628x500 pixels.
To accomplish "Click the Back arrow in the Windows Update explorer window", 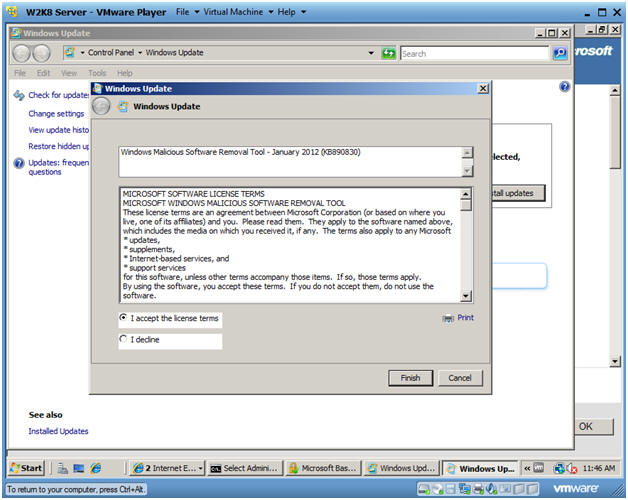I will coord(22,53).
